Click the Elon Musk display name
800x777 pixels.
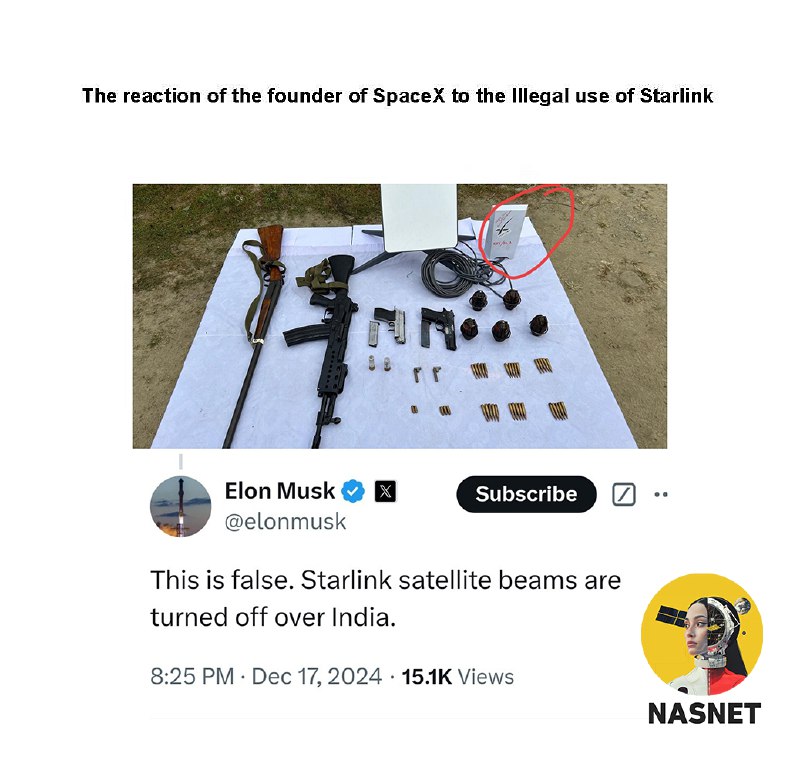(x=280, y=491)
